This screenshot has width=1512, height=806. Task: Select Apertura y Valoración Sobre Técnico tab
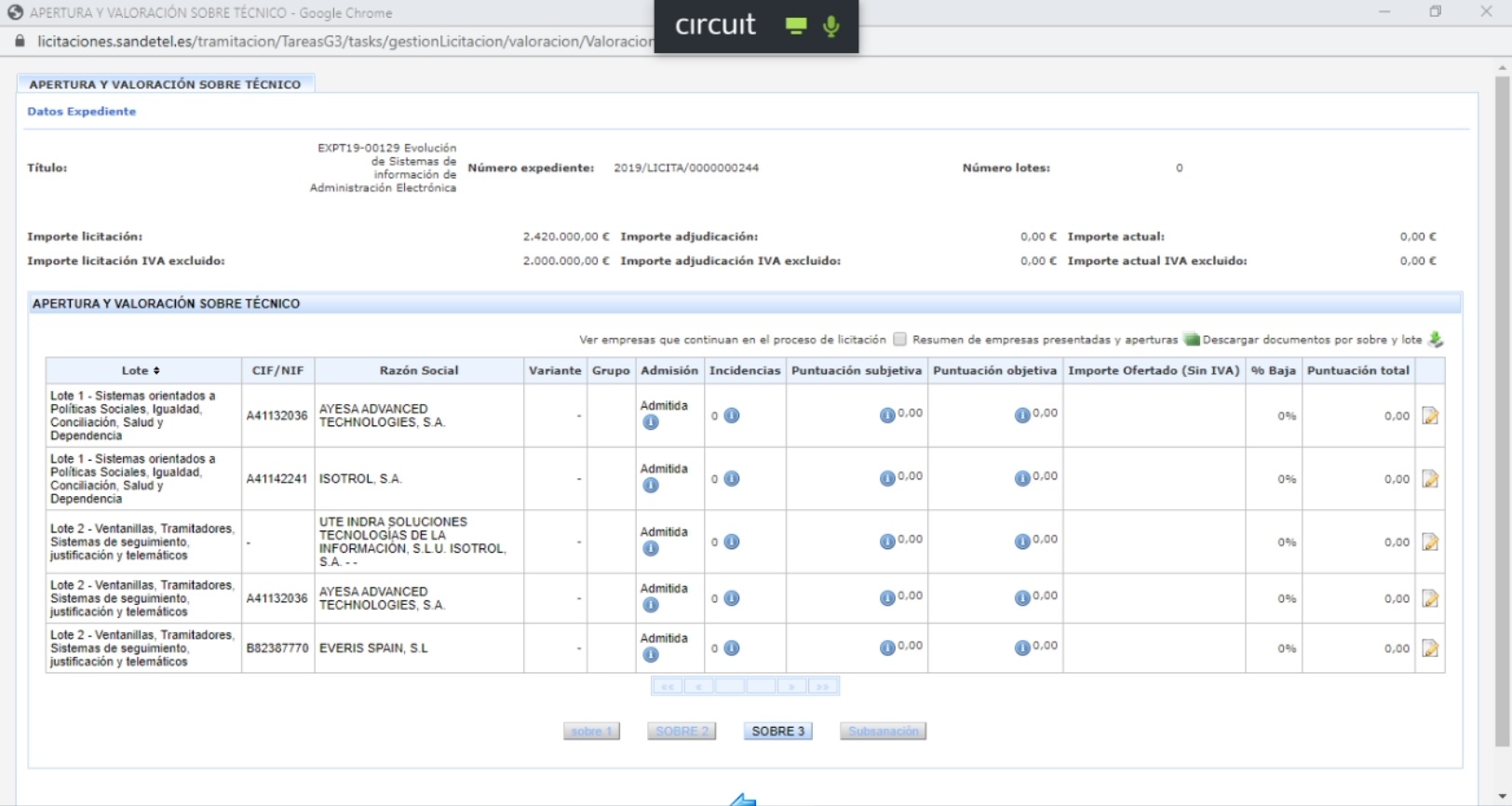165,84
